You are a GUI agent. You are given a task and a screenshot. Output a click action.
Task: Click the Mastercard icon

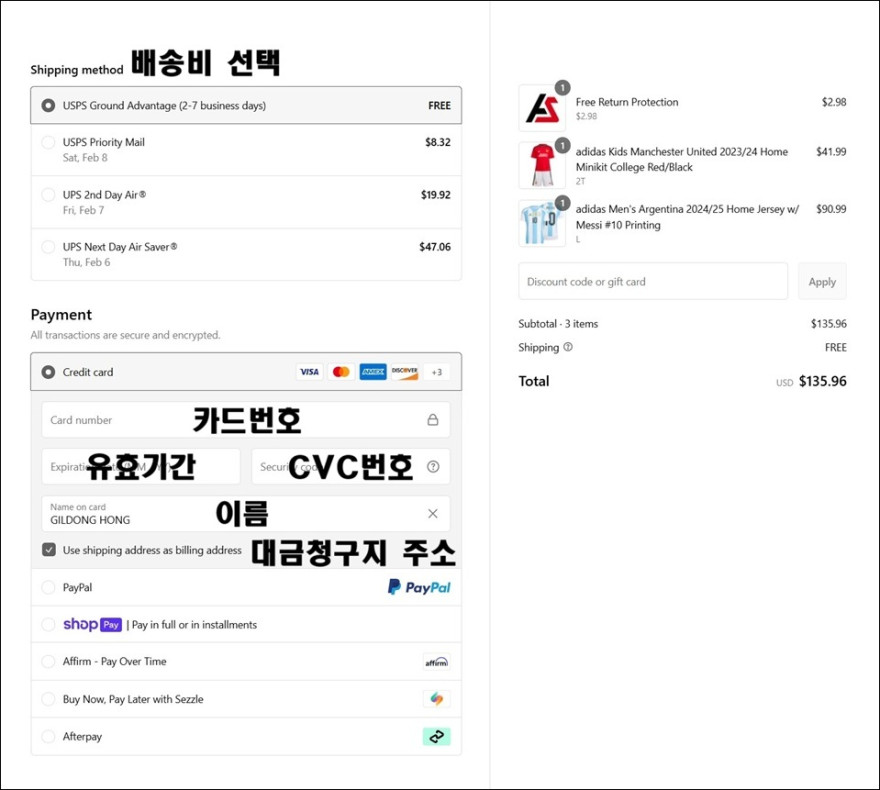(341, 372)
